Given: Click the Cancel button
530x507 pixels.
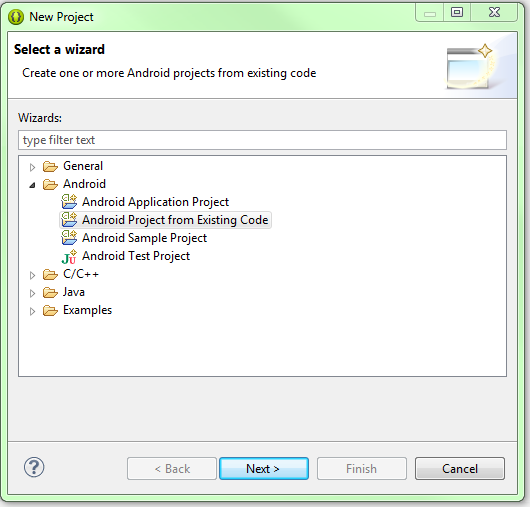Looking at the screenshot, I should click(x=460, y=468).
